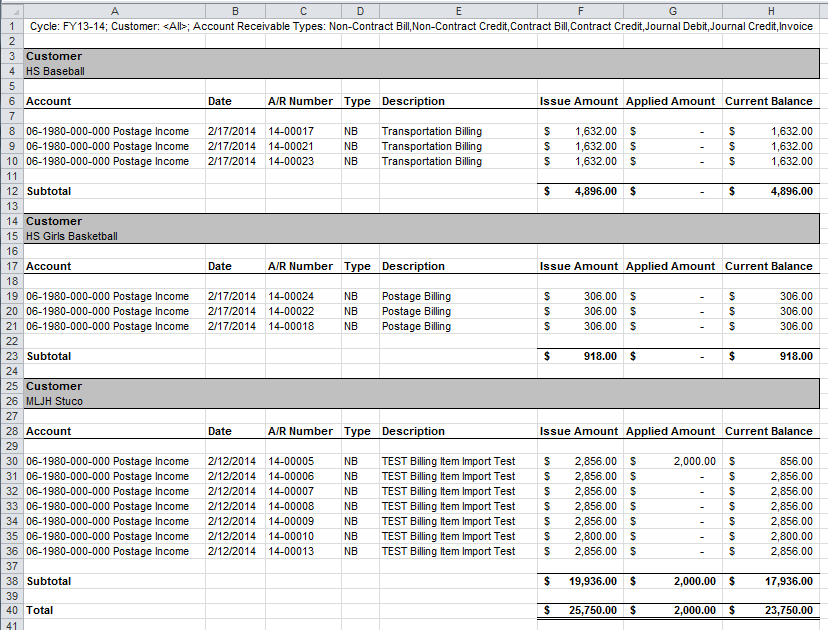Click the HS Baseball customer cell

click(x=56, y=72)
